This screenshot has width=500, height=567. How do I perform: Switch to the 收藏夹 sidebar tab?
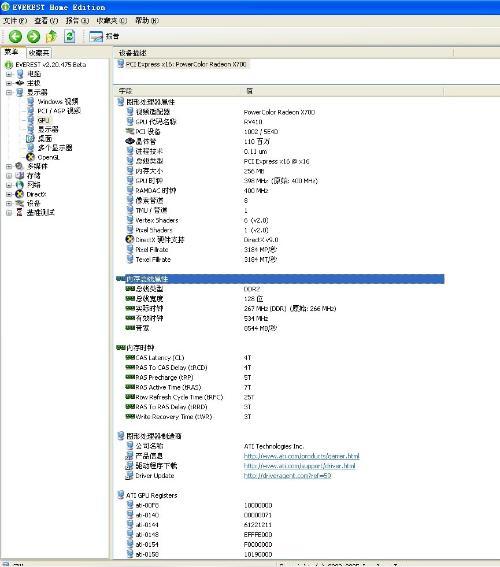point(39,53)
